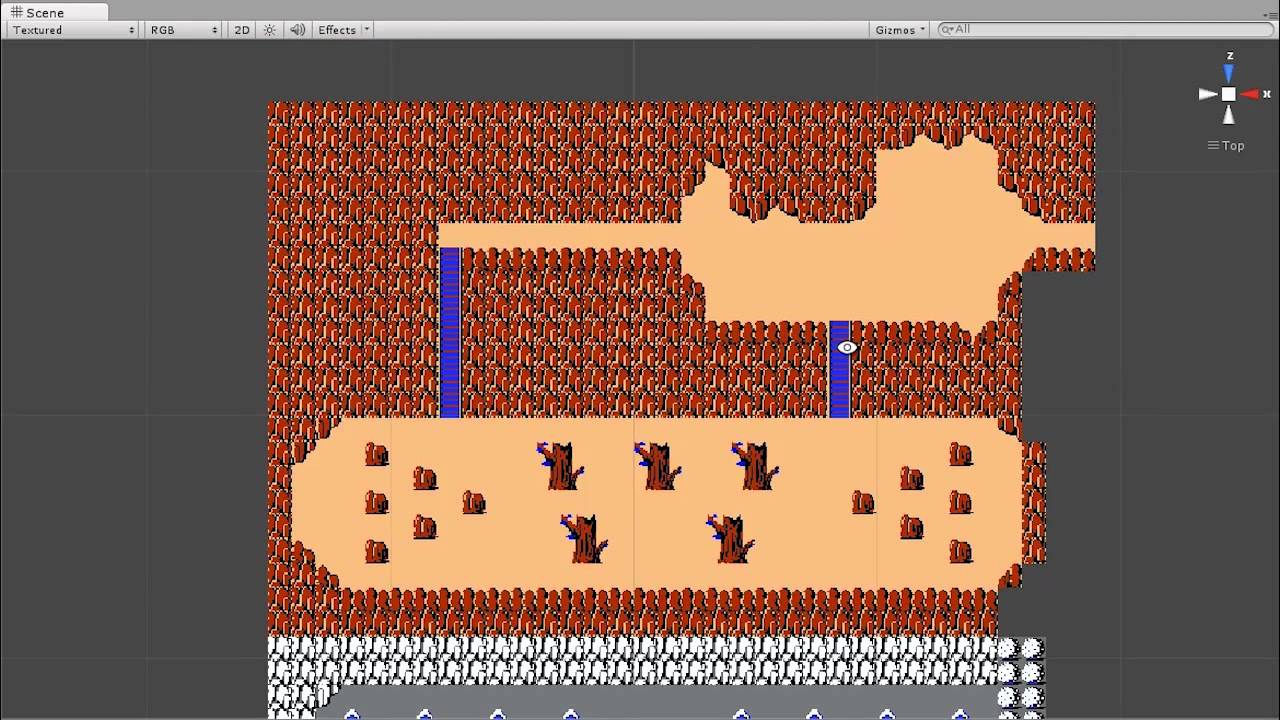The height and width of the screenshot is (720, 1280).
Task: Open the Gizmos dropdown
Action: (900, 30)
